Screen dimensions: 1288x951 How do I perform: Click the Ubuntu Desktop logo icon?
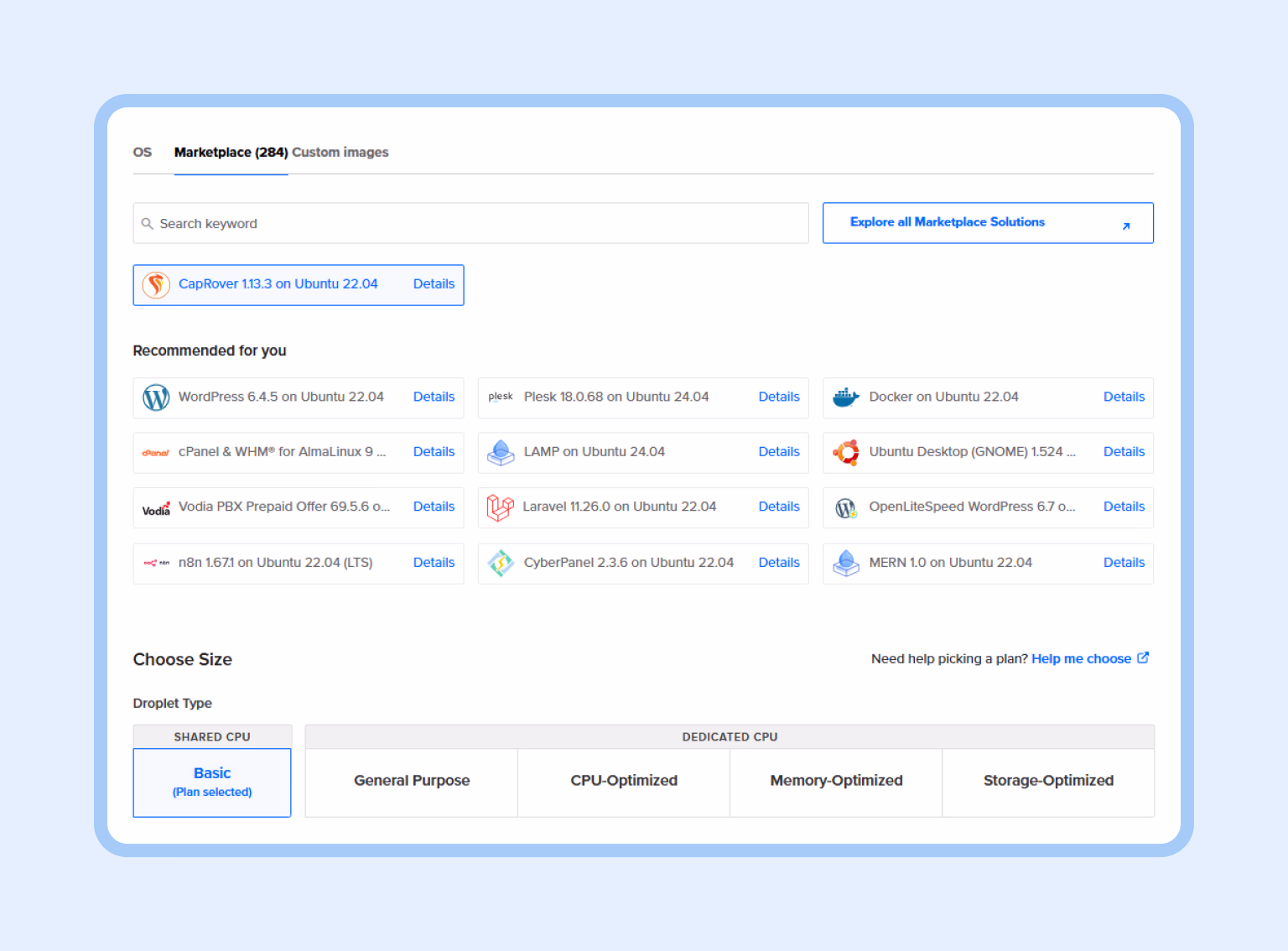pos(846,453)
